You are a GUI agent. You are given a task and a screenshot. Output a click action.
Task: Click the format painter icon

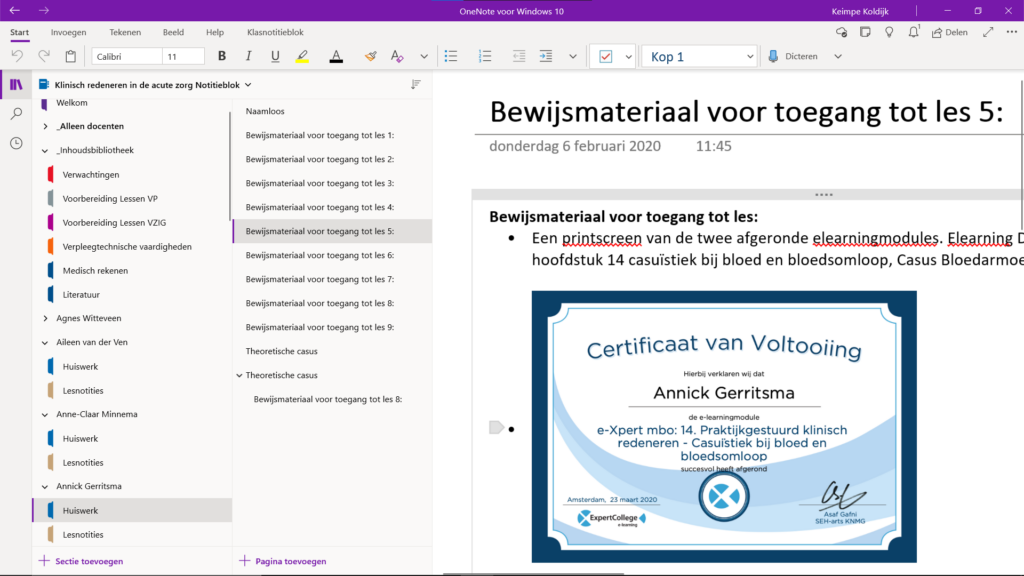[x=371, y=56]
